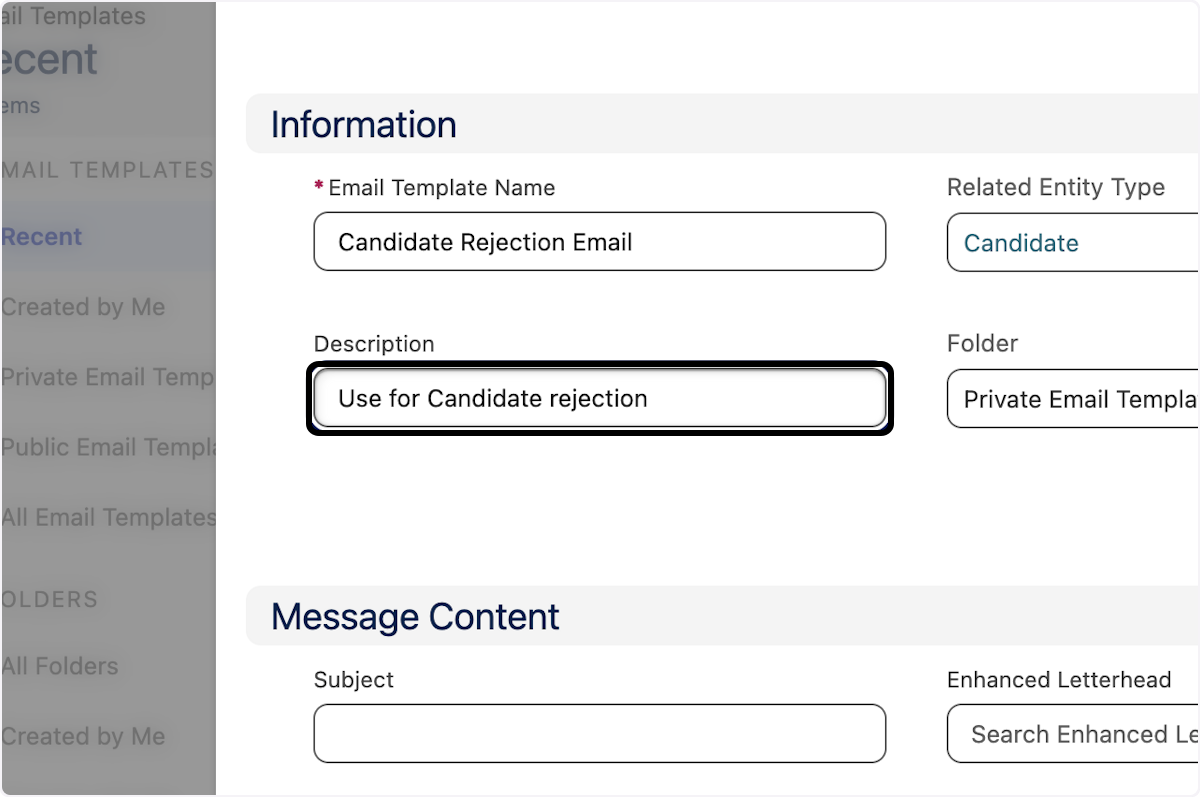Click the Email Template Name label
Image resolution: width=1200 pixels, height=797 pixels.
click(x=441, y=188)
